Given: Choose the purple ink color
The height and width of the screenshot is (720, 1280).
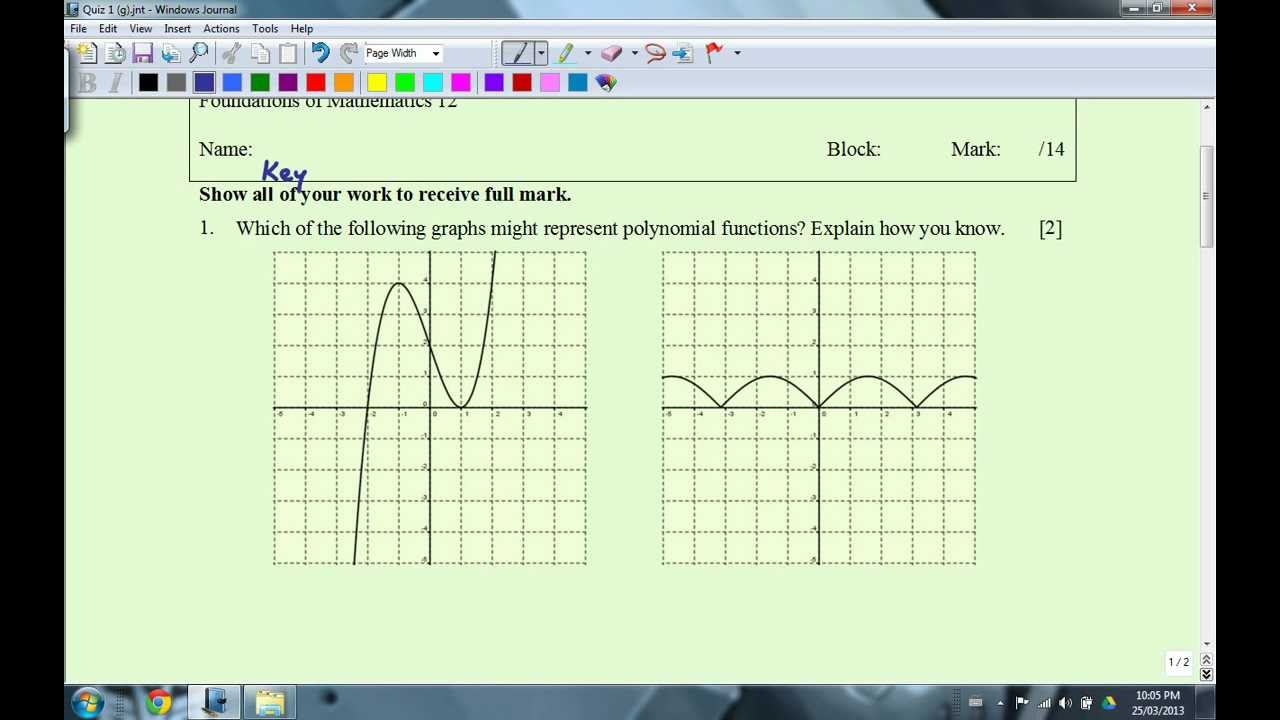Looking at the screenshot, I should 288,83.
